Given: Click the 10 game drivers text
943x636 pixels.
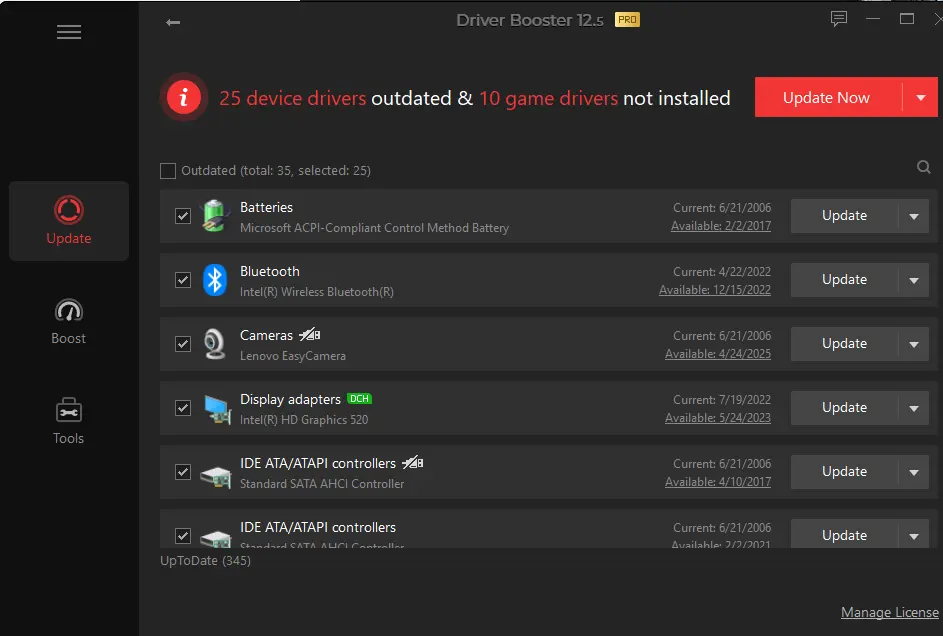Looking at the screenshot, I should tap(548, 98).
